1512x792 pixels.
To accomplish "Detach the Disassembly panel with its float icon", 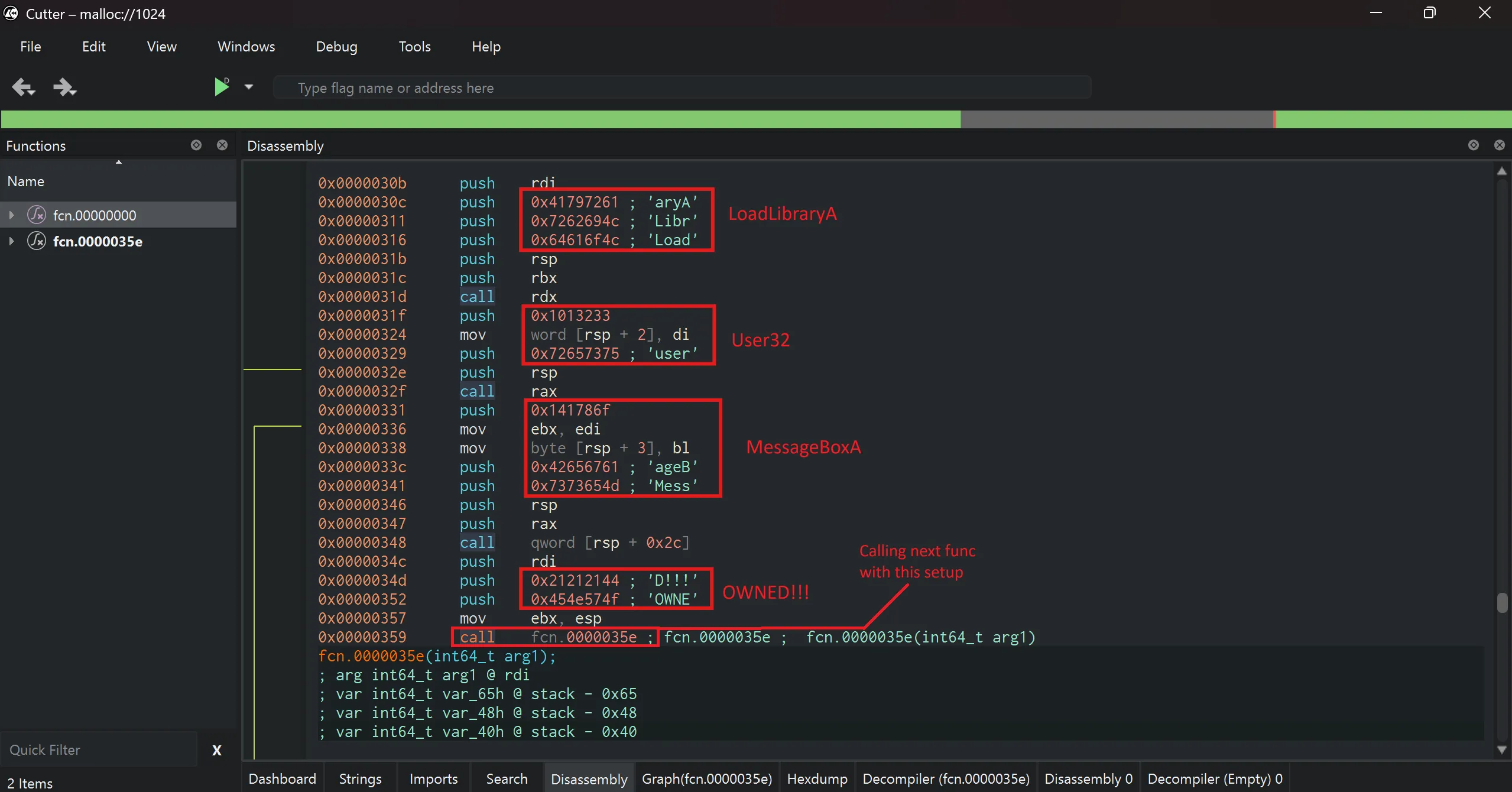I will [1473, 145].
